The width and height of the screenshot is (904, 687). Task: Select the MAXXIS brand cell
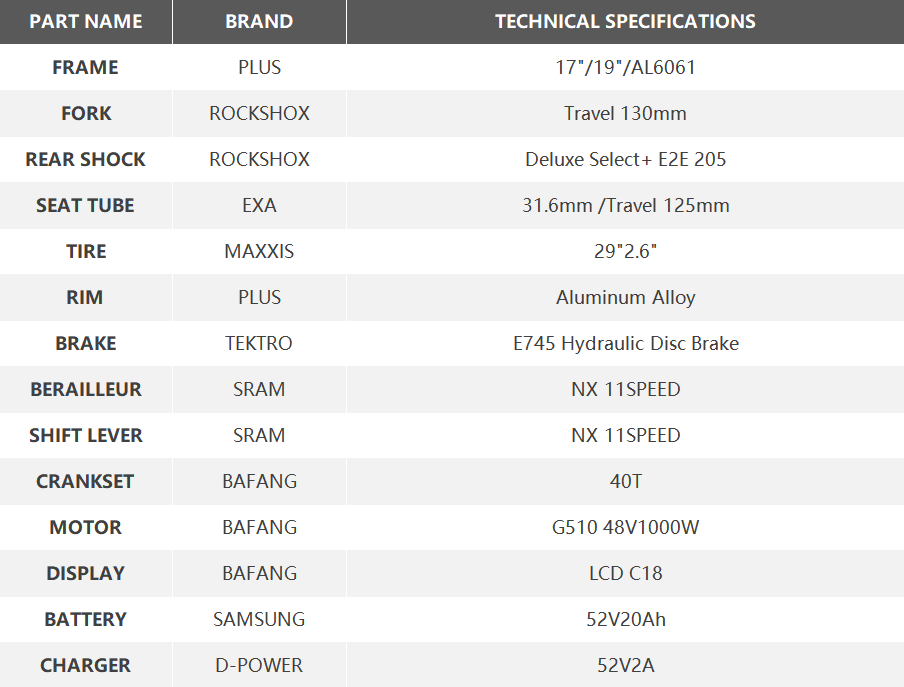(259, 251)
